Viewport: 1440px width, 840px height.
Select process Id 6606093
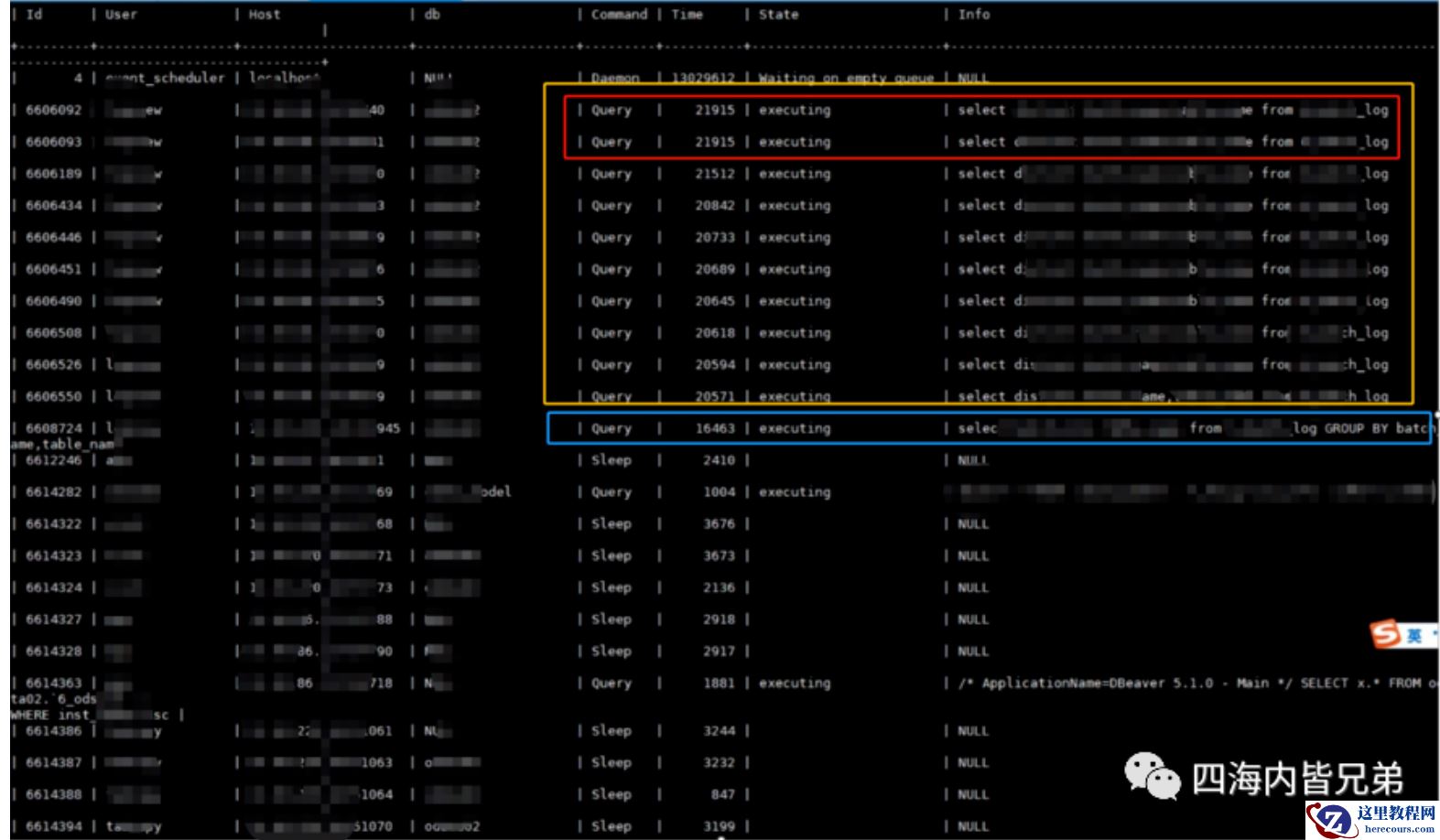click(x=53, y=142)
